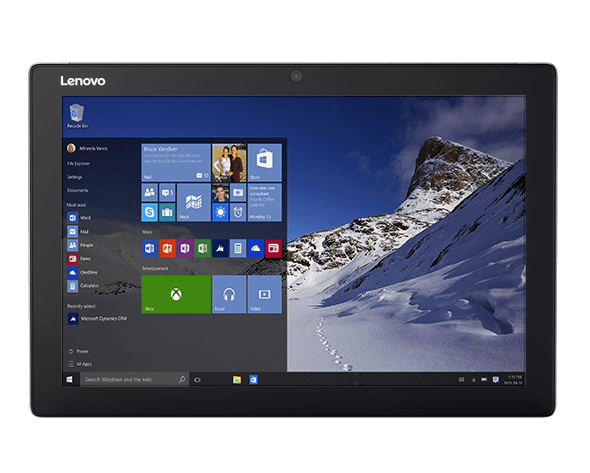Click the taskbar clock and date

pos(513,380)
